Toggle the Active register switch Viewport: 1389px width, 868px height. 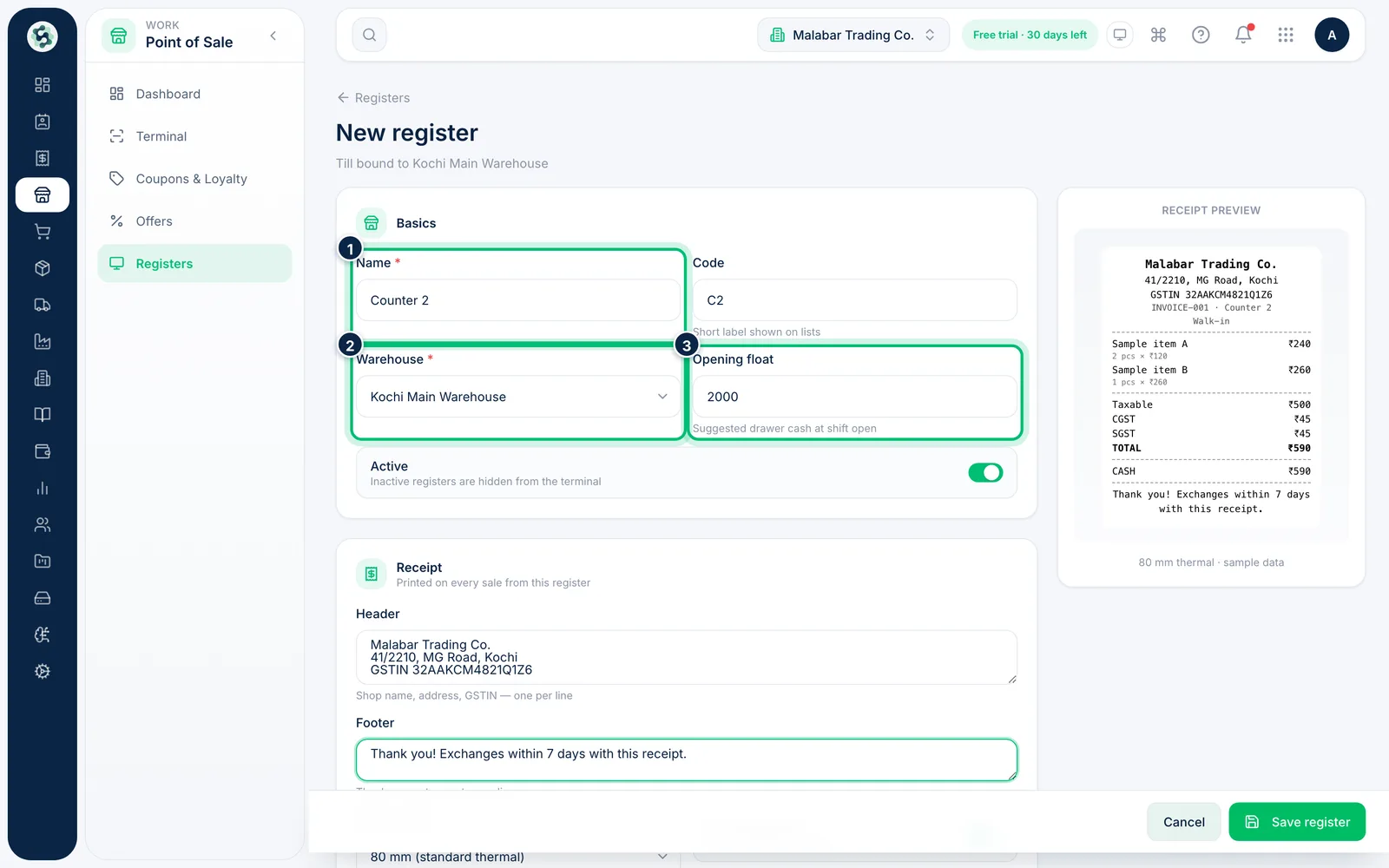(985, 473)
